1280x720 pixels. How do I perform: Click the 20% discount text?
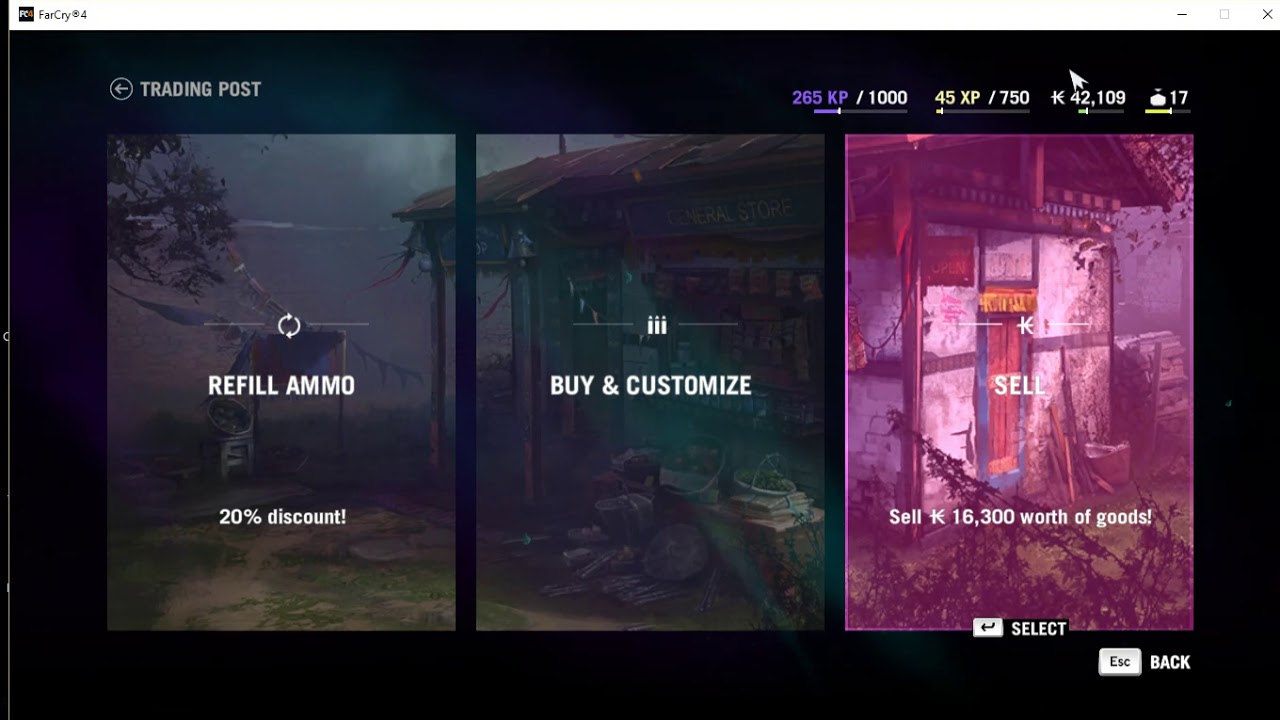[x=282, y=517]
